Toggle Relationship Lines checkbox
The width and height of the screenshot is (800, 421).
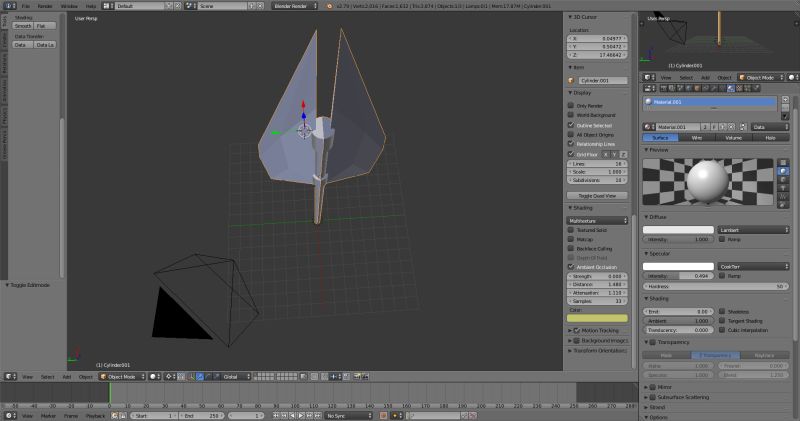click(571, 143)
